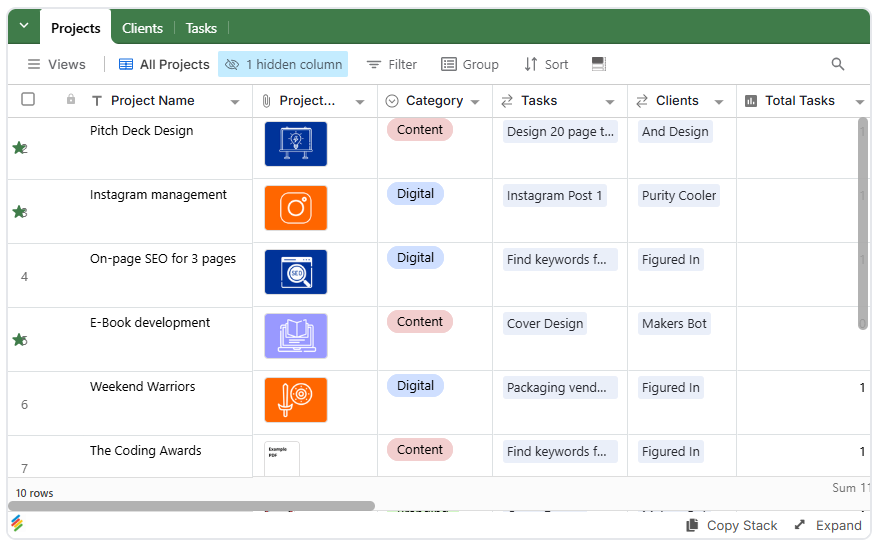Open the search magnifier icon
890x547 pixels.
coord(838,64)
